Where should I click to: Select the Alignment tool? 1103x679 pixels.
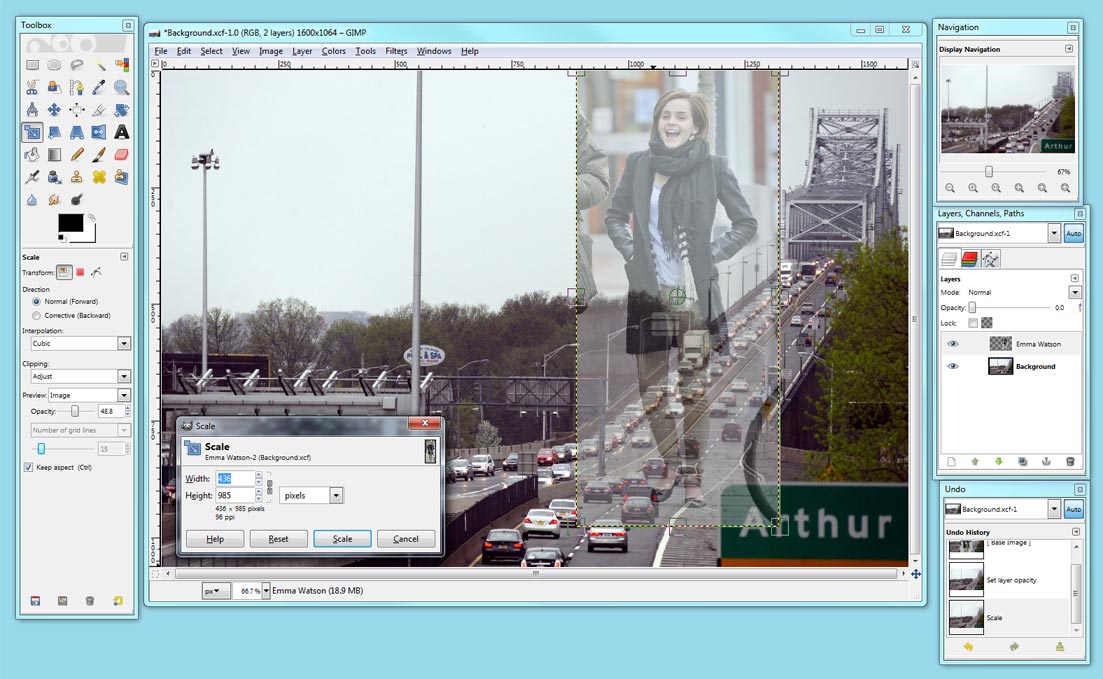coord(77,110)
